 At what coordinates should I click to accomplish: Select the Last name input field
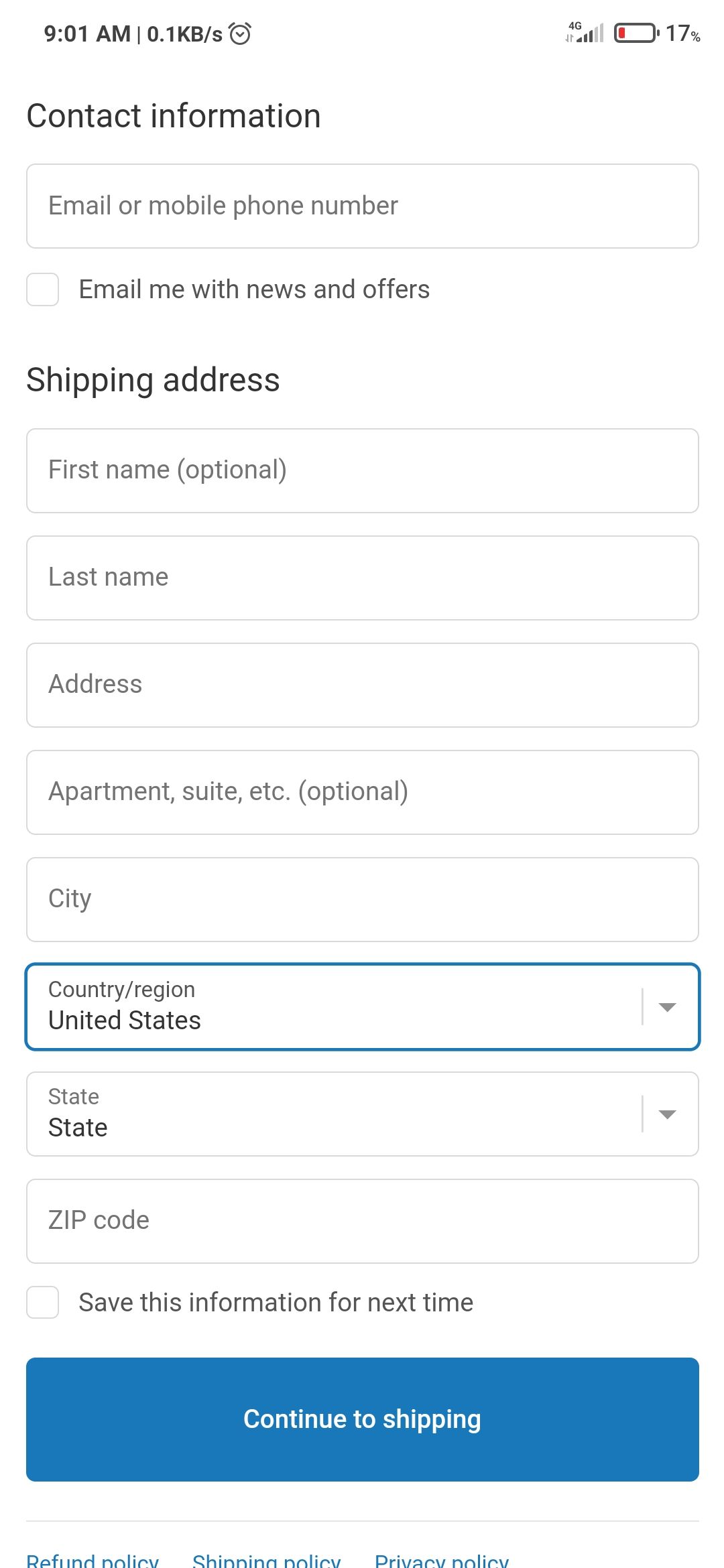click(x=362, y=578)
